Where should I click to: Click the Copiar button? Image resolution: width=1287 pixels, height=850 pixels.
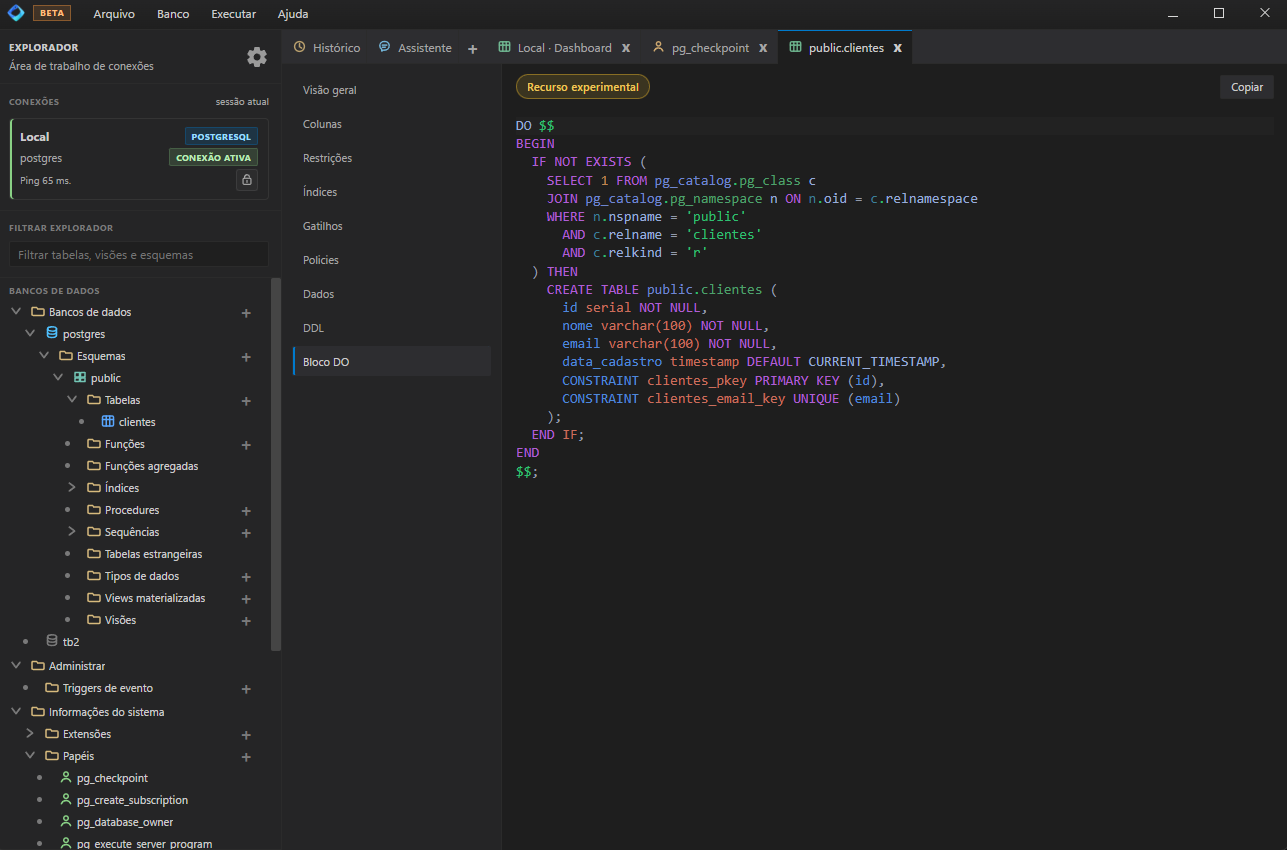point(1246,87)
